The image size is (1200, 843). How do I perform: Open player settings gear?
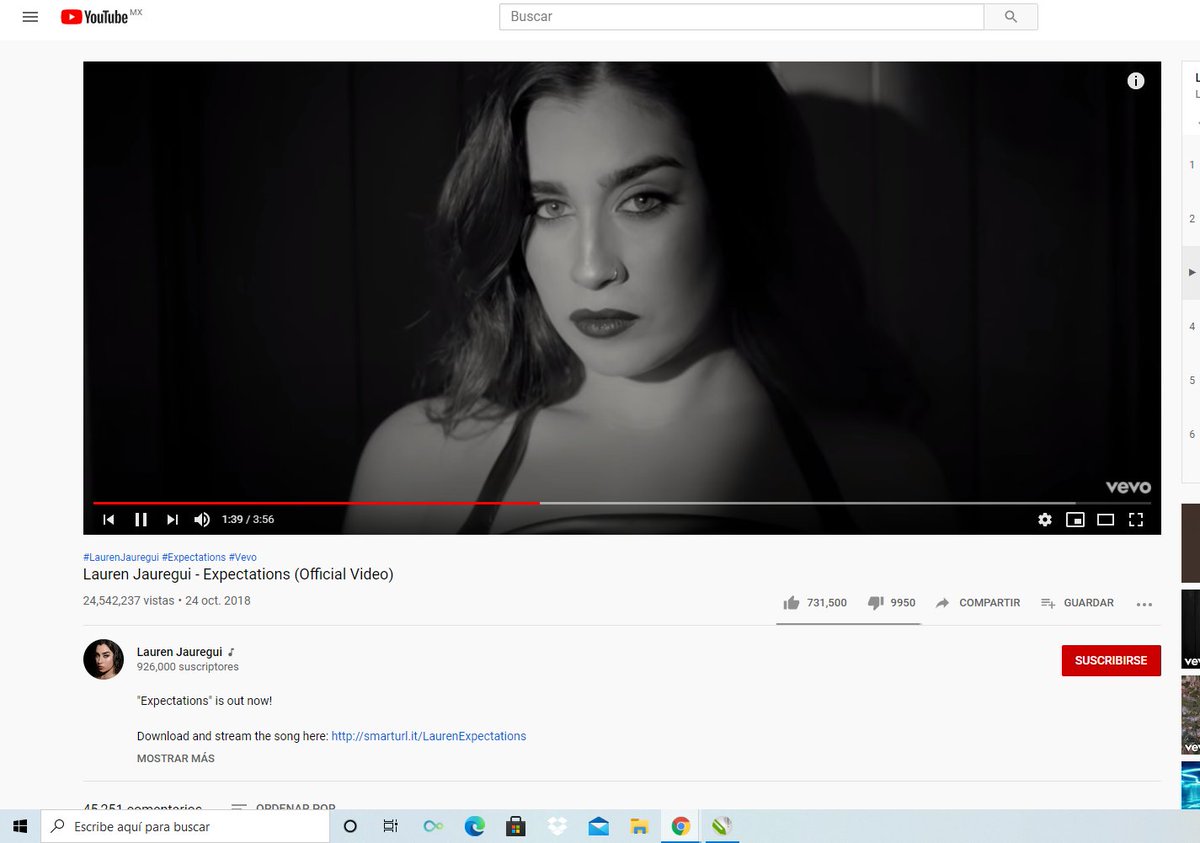(x=1045, y=520)
